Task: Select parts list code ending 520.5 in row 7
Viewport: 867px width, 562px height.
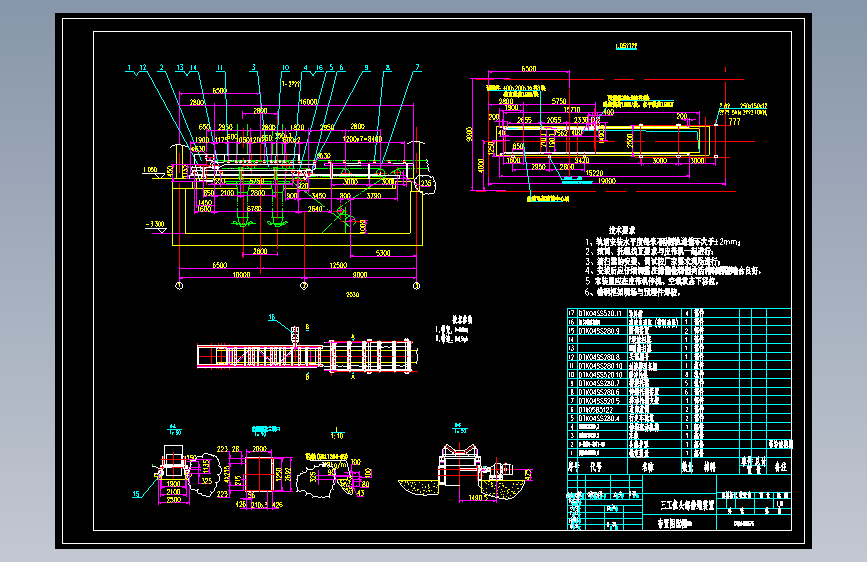Action: point(599,400)
